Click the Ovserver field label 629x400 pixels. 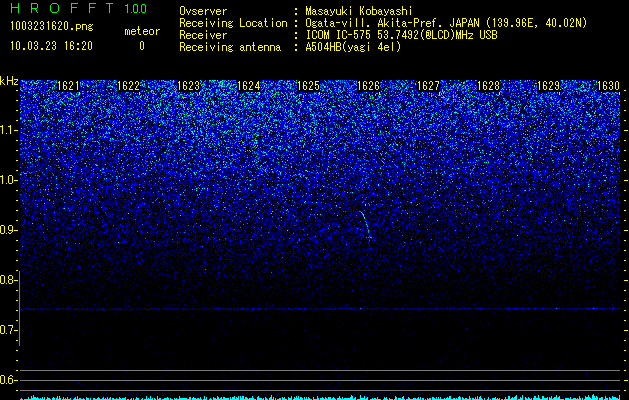[x=203, y=11]
